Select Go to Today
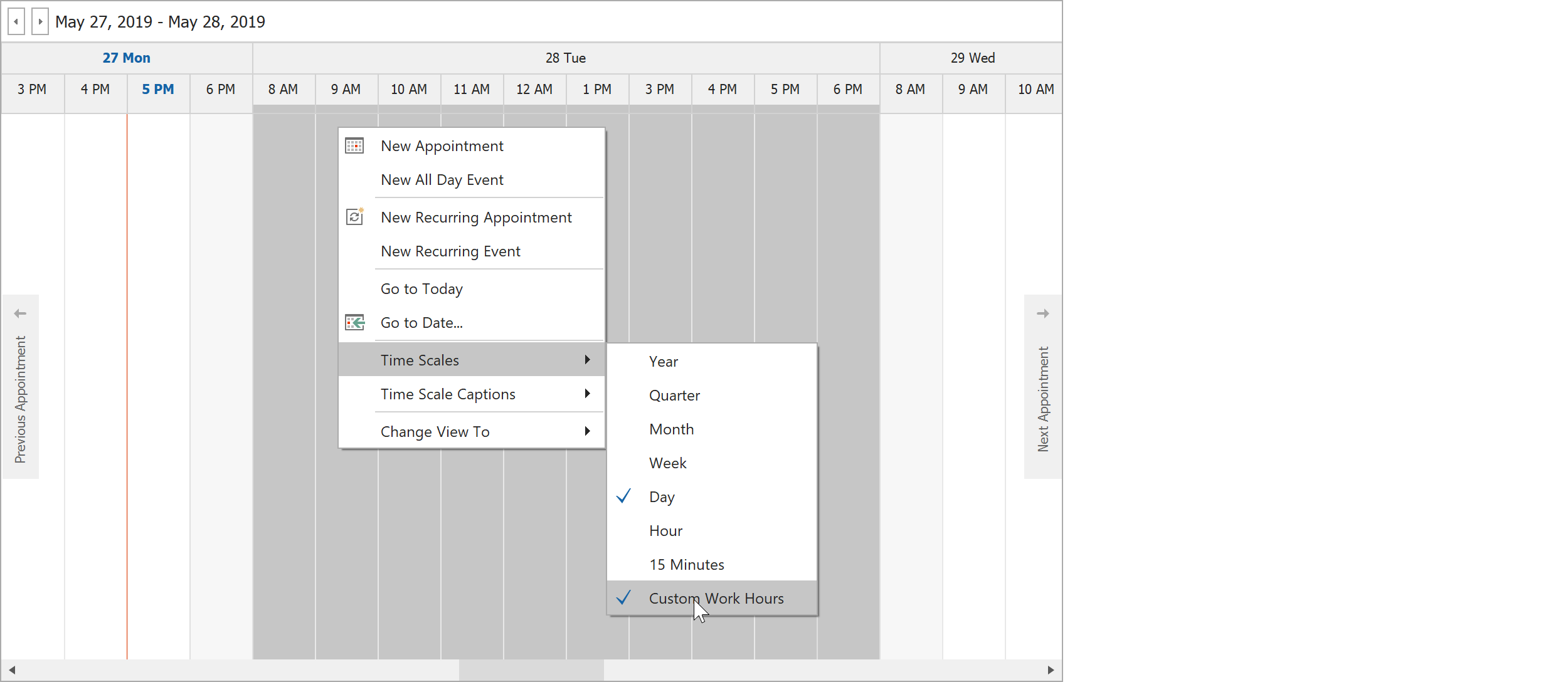Screen dimensions: 1568x682 click(x=472, y=288)
